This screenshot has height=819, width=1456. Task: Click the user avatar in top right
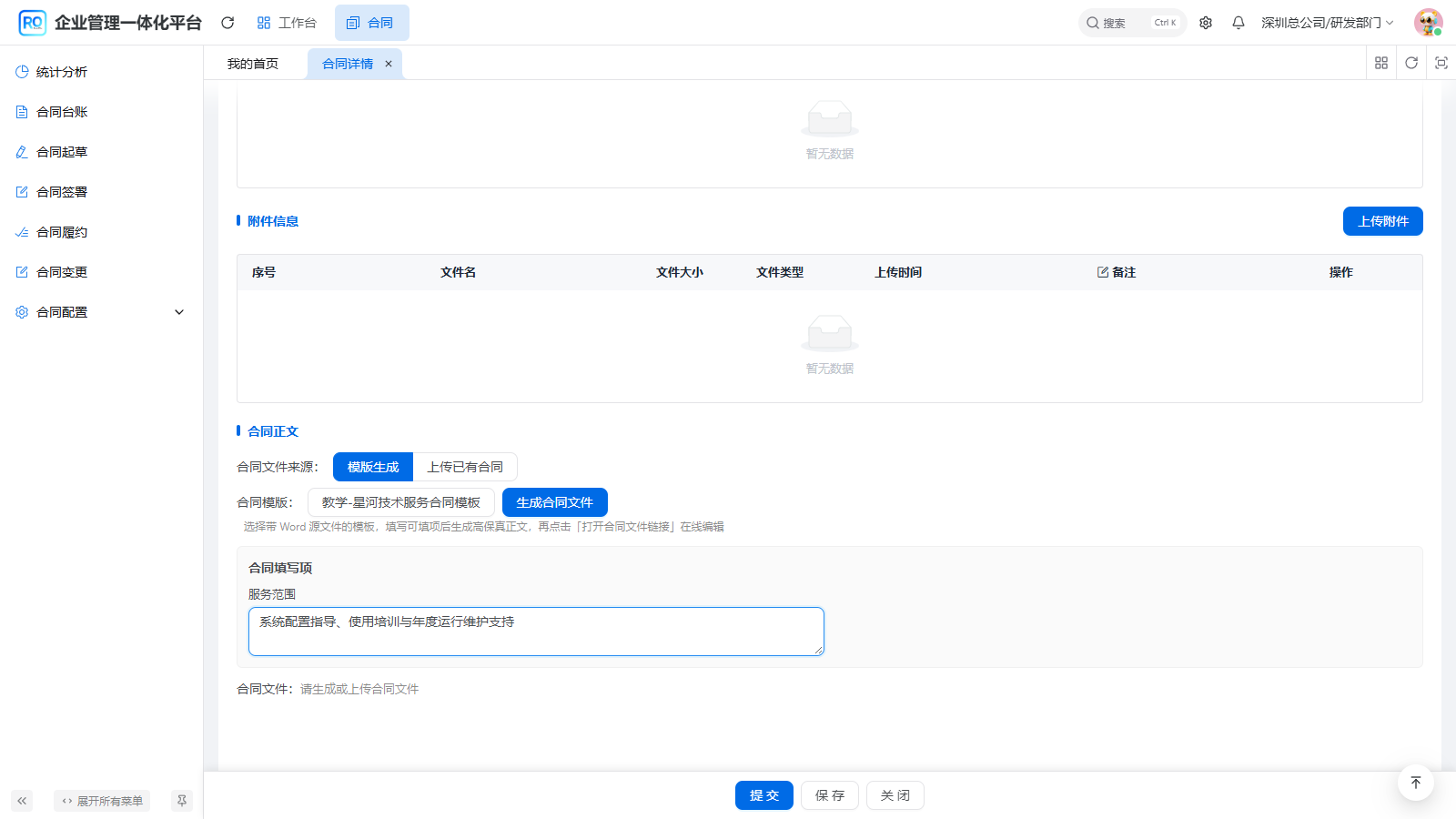1429,23
